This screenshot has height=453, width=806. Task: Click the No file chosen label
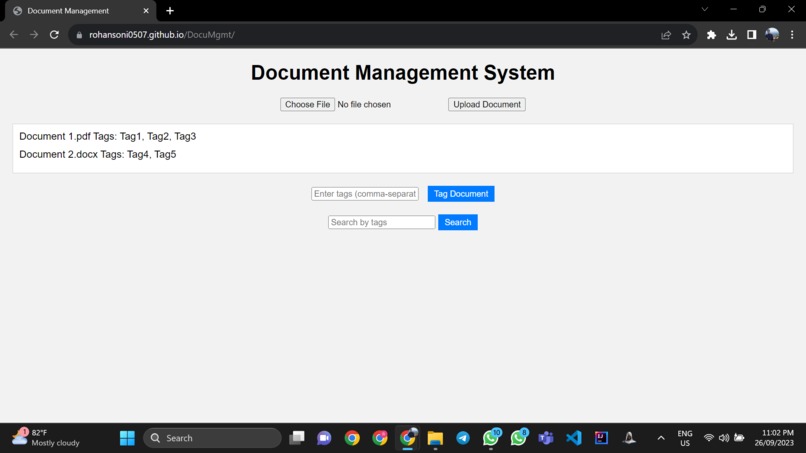pos(364,104)
